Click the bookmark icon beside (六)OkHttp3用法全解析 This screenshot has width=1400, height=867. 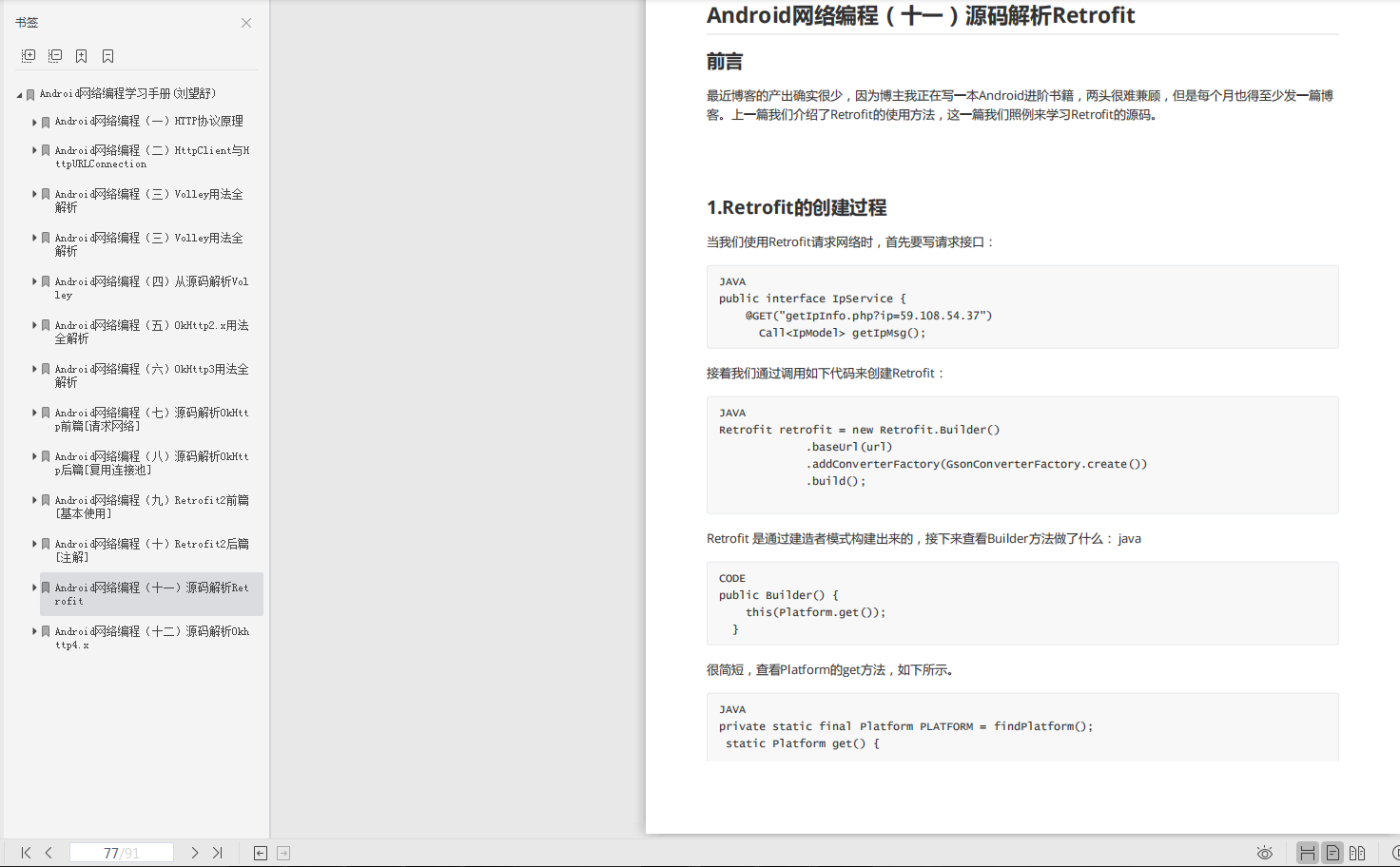[x=46, y=369]
